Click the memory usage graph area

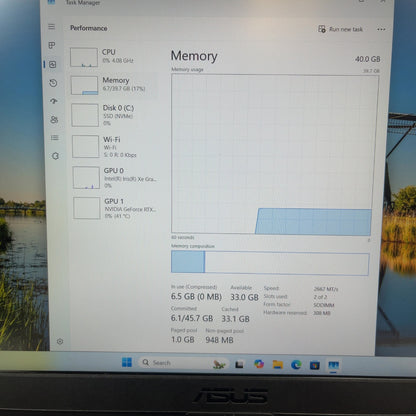275,154
